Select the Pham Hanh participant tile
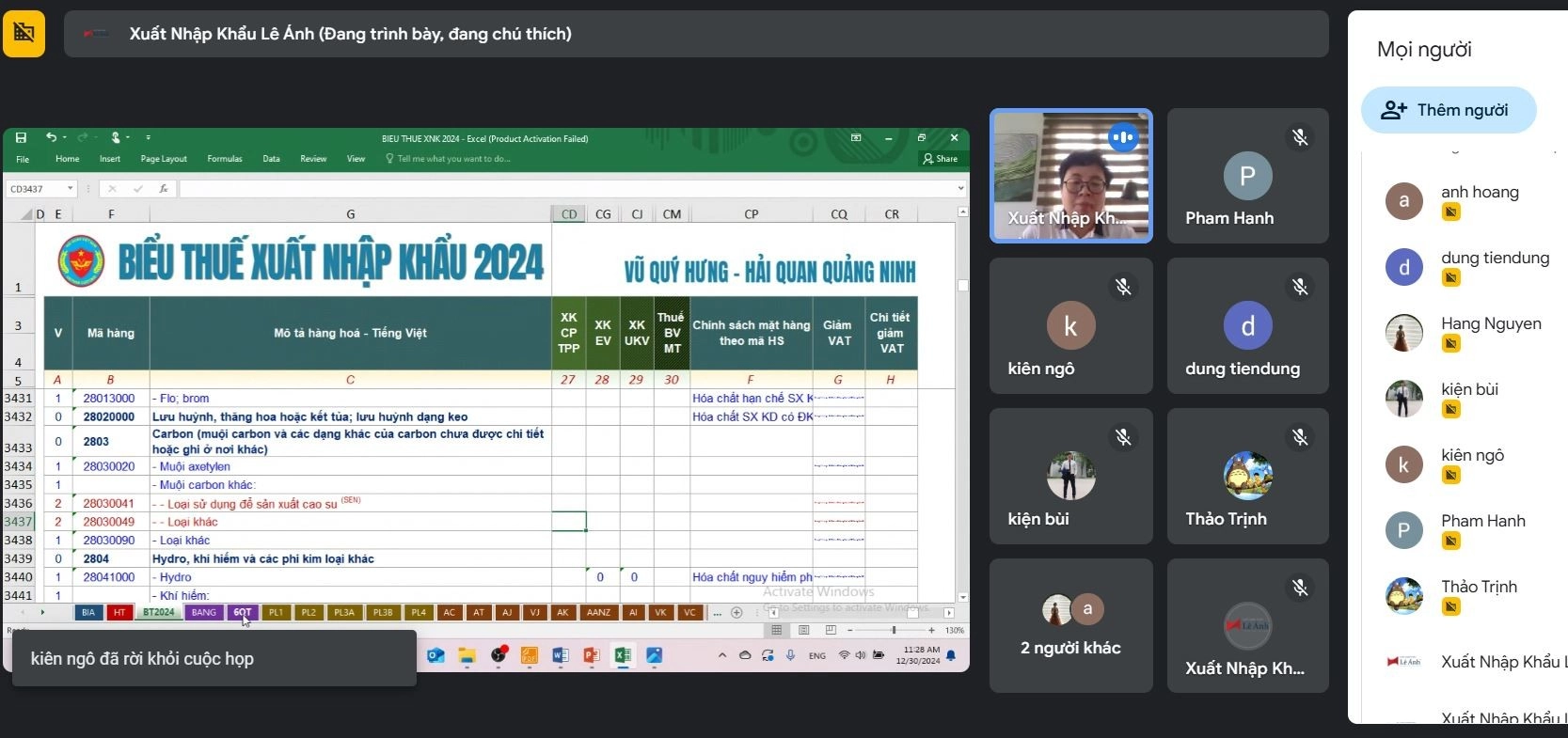The height and width of the screenshot is (738, 1568). pos(1247,177)
